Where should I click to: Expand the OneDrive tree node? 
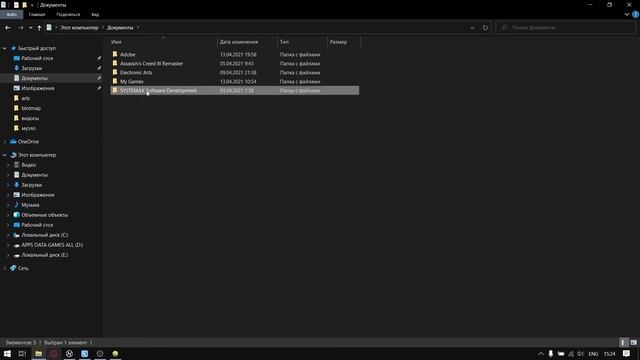(x=5, y=142)
